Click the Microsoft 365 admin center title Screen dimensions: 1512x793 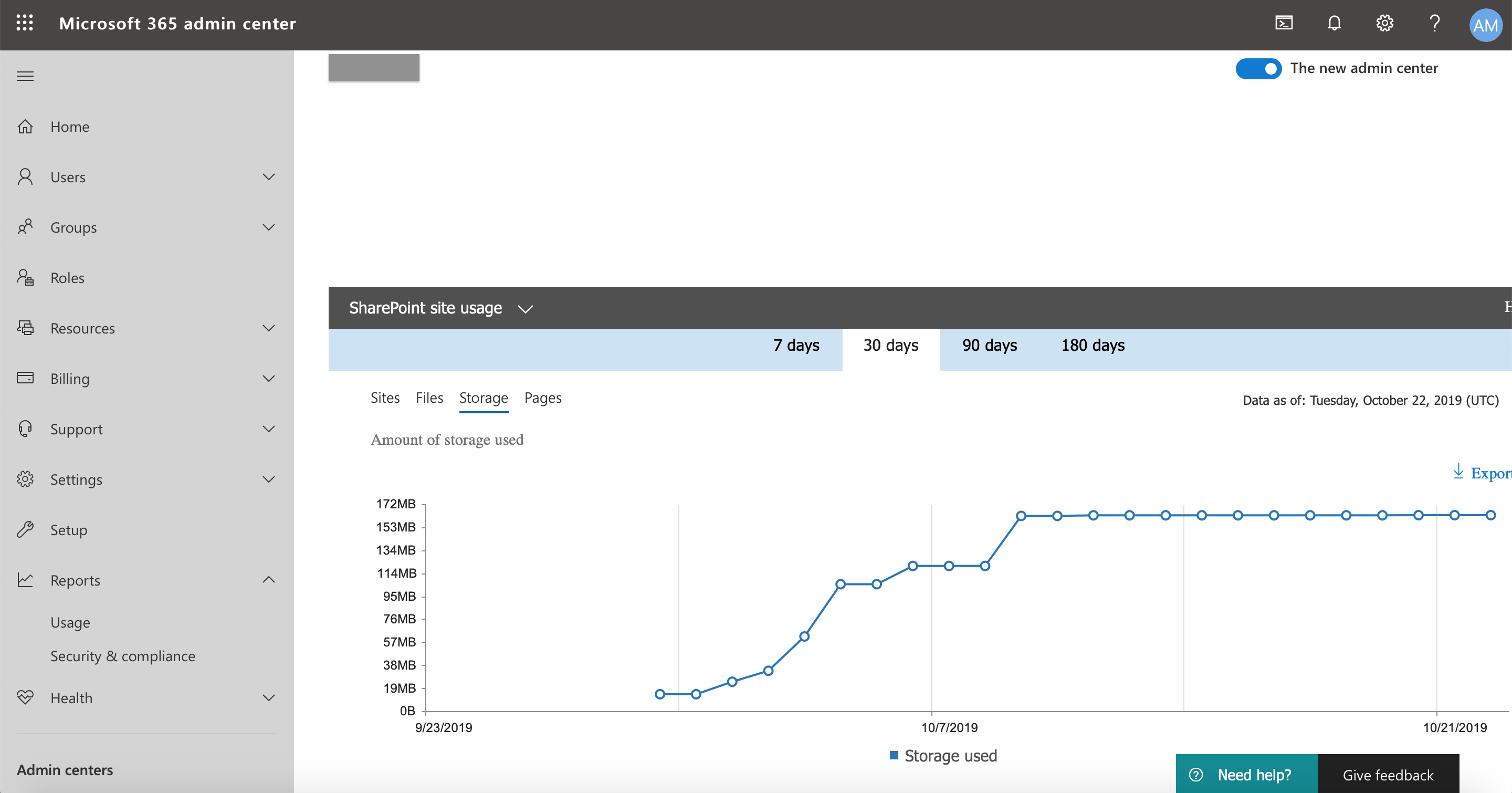coord(178,24)
